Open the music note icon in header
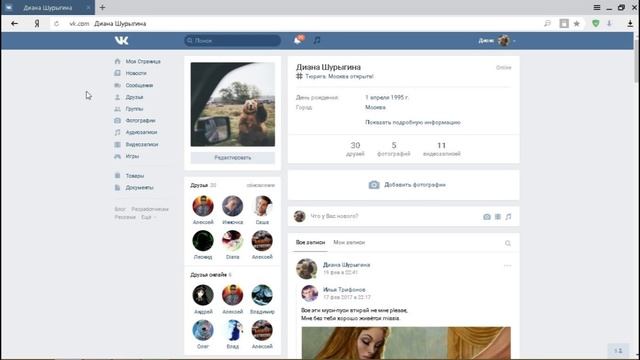640x360 pixels. pos(317,40)
